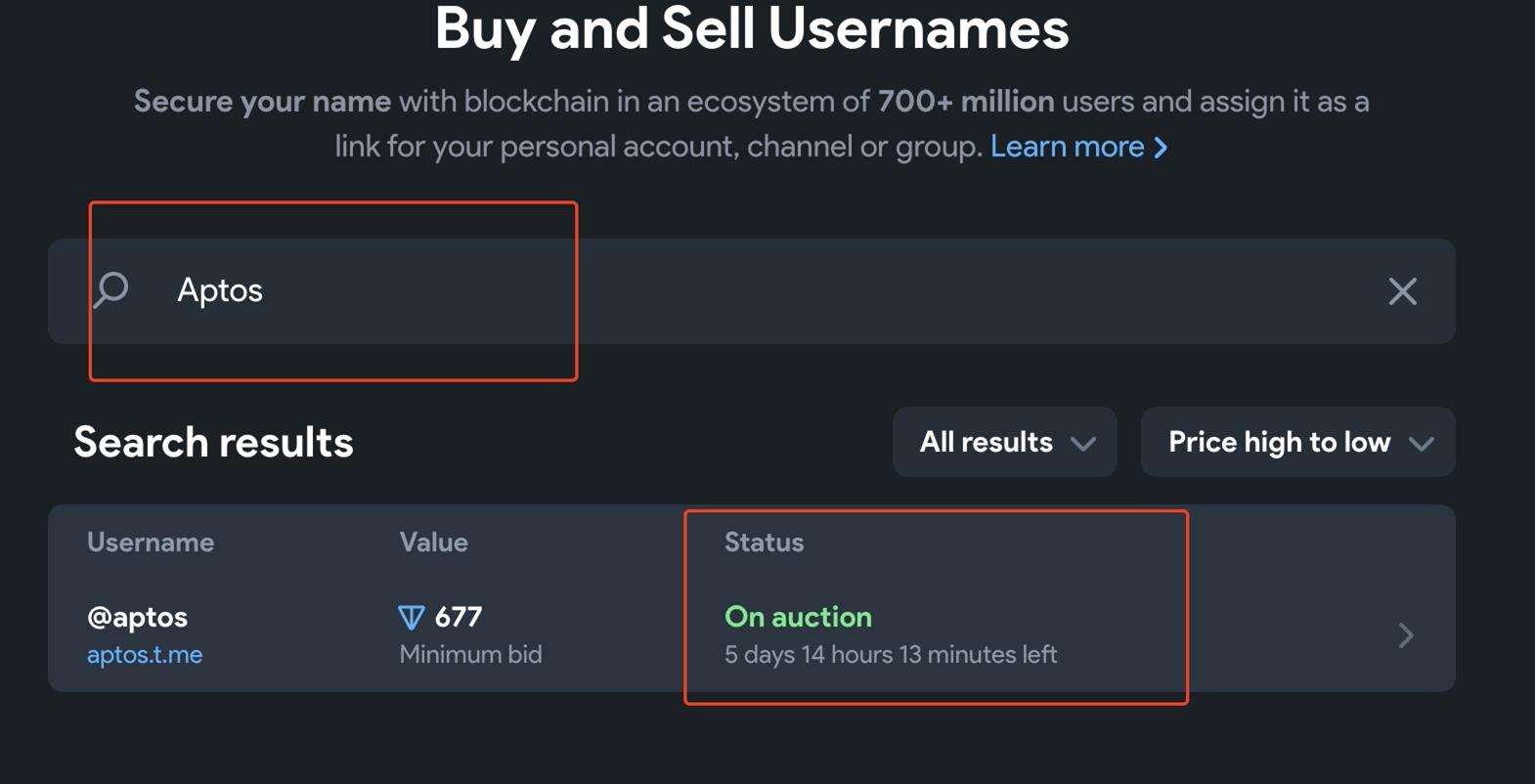
Task: Open the aptos.t.me link
Action: (x=145, y=655)
